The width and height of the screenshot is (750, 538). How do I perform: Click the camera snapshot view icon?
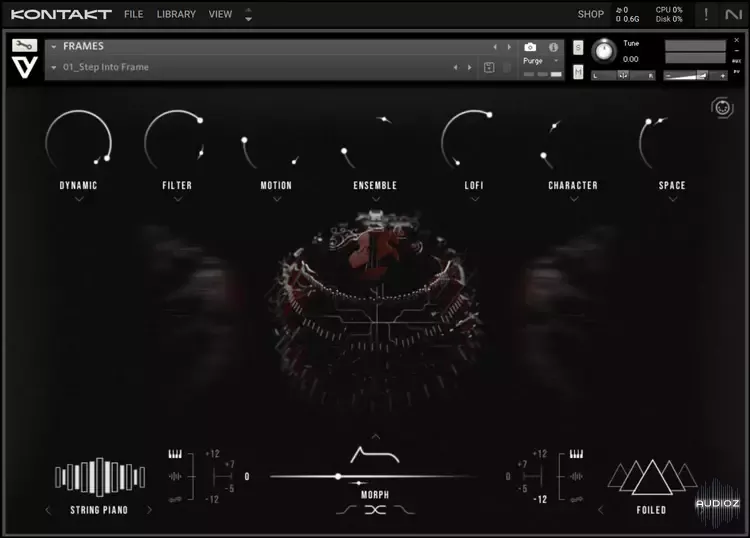tap(530, 47)
